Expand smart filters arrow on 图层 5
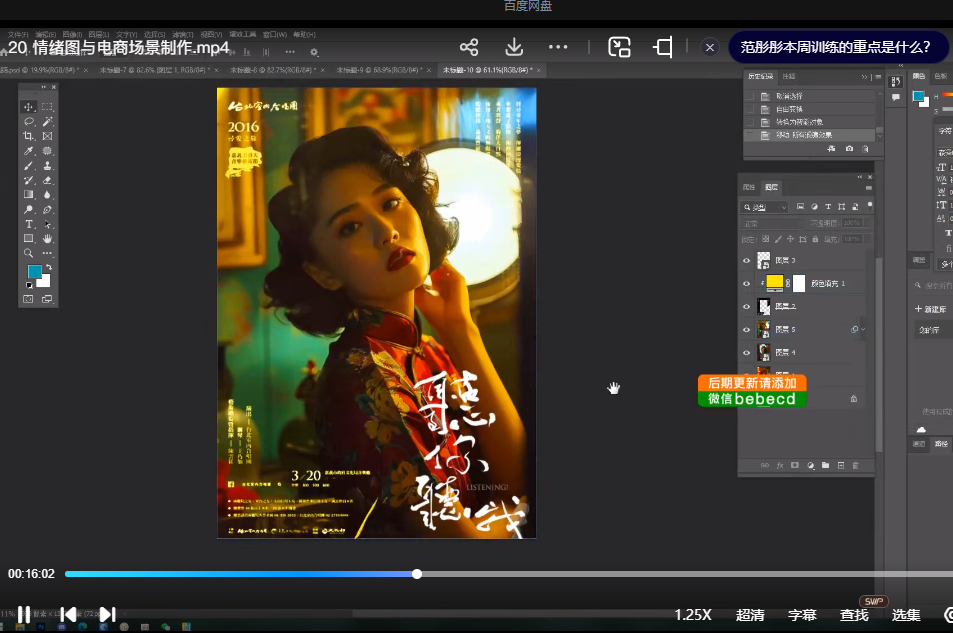This screenshot has width=953, height=633. (x=863, y=330)
